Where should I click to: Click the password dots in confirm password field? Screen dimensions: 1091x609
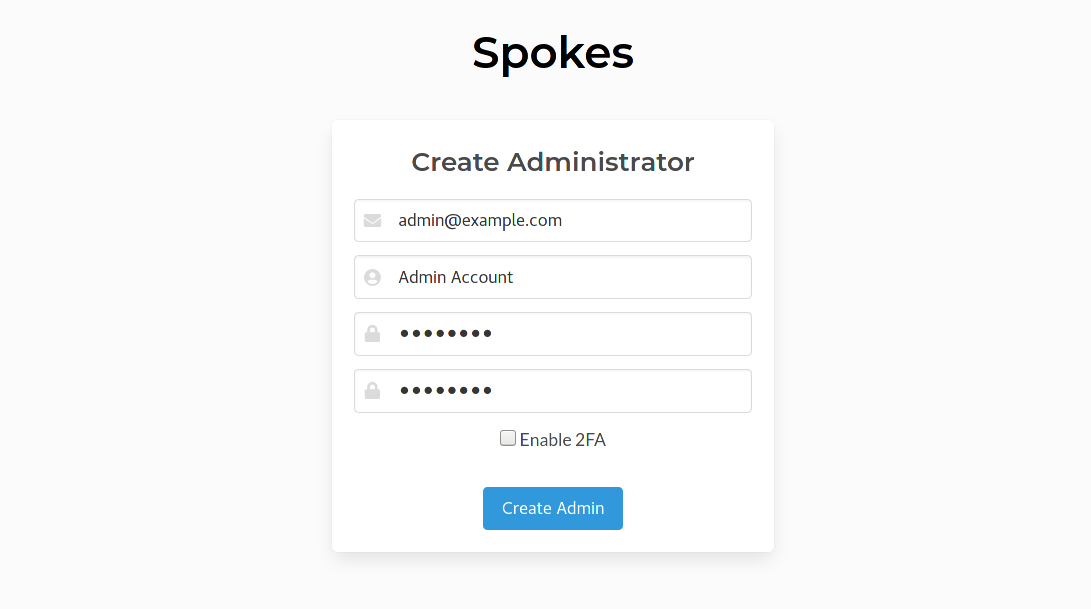(x=446, y=391)
